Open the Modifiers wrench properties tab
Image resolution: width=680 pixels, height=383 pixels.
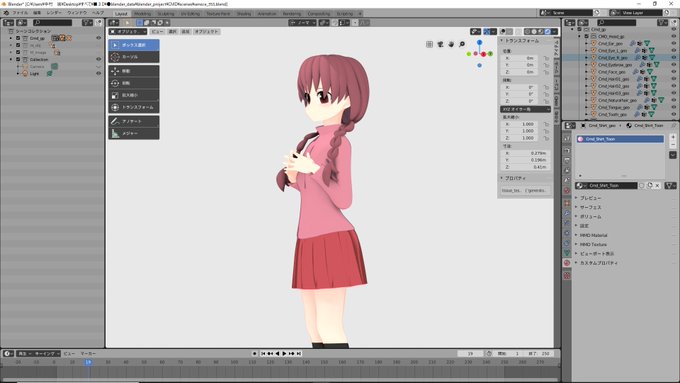tap(567, 213)
